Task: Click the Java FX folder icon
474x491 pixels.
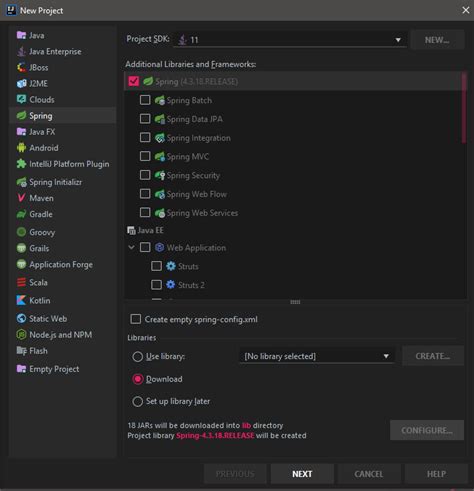Action: tap(21, 132)
